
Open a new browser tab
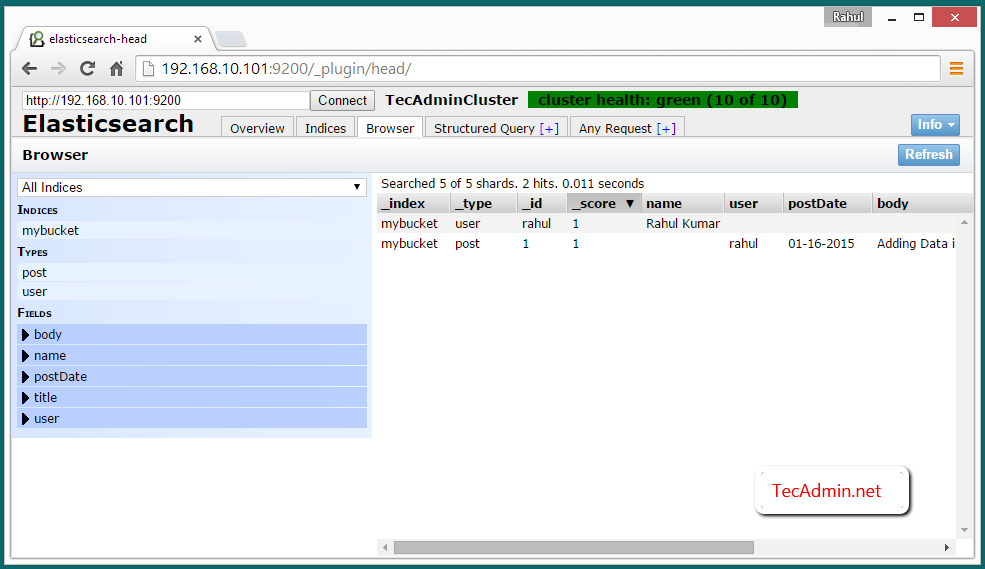pos(231,40)
